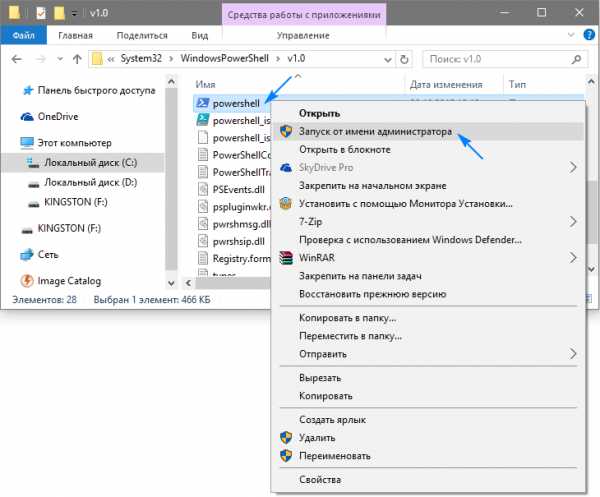Screen dimensions: 600x497
Task: Click navigation pane scroll up arrow
Action: (x=171, y=81)
